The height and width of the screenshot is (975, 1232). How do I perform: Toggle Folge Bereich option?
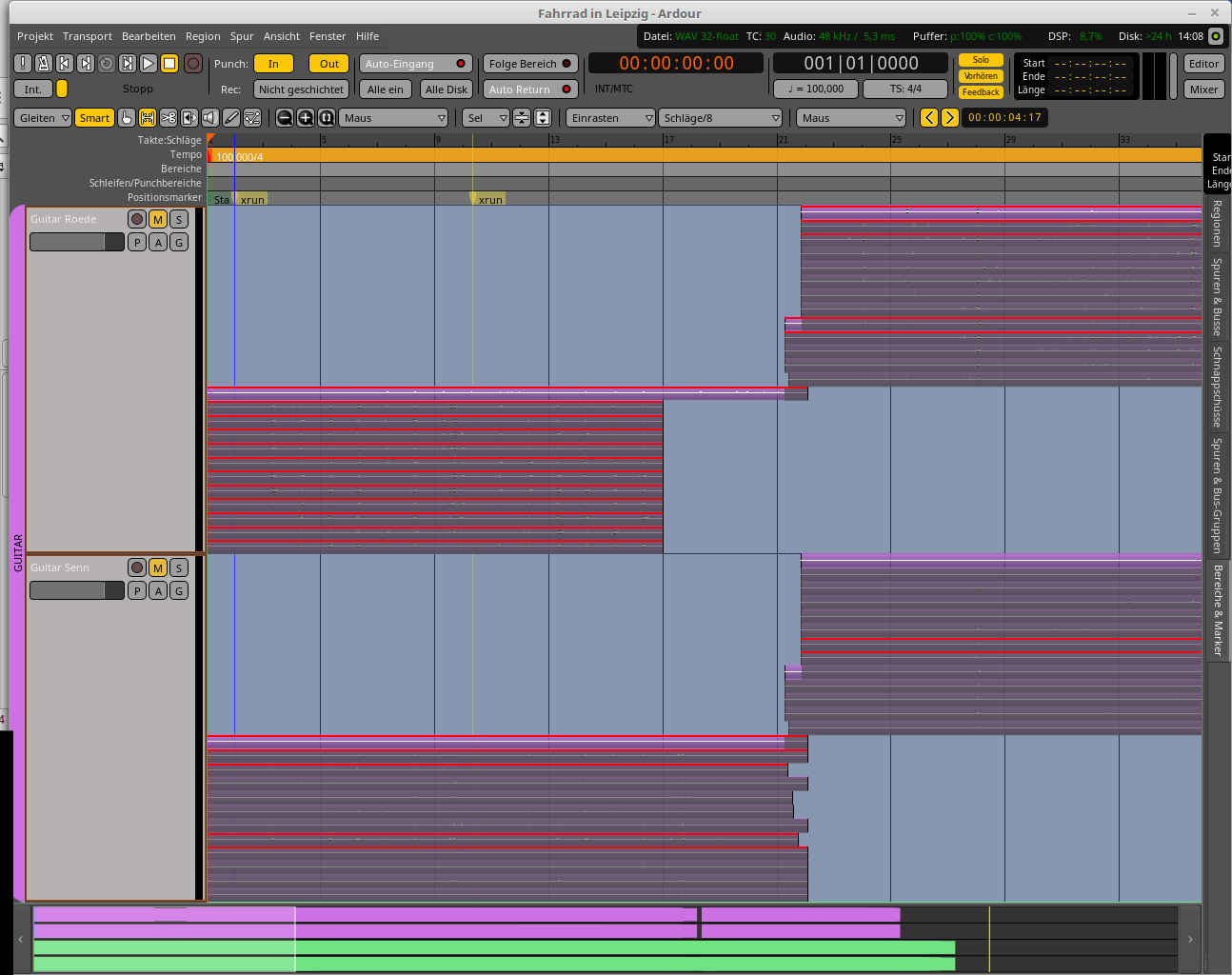coord(530,64)
